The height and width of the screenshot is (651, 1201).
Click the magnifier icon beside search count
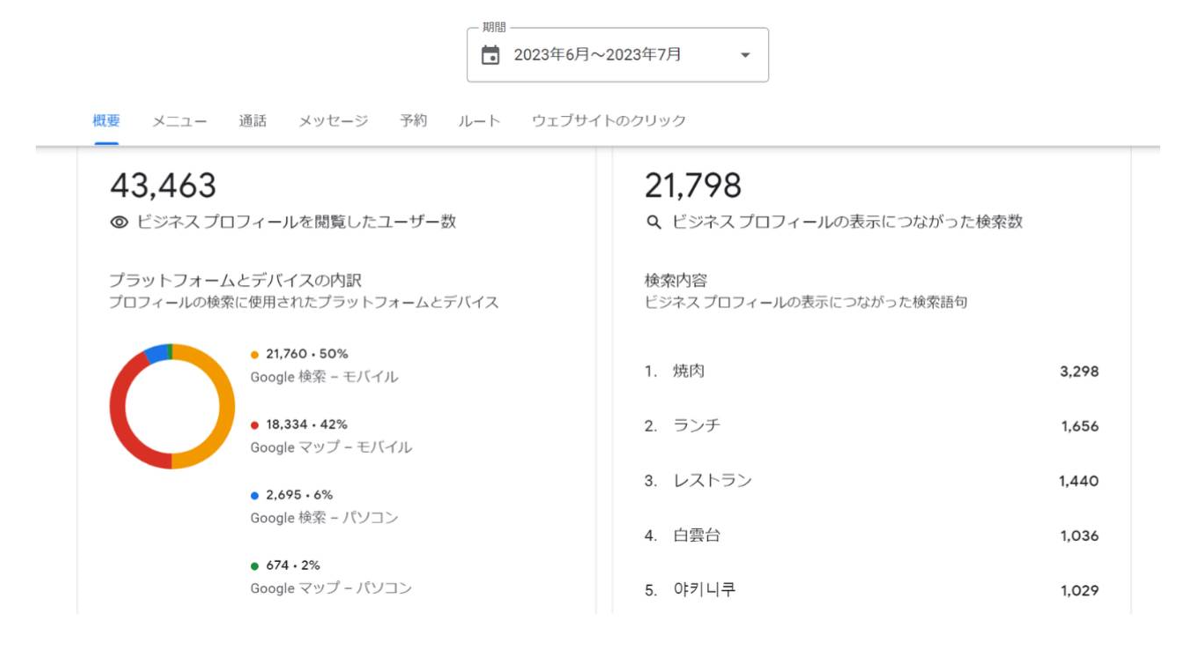click(x=654, y=223)
